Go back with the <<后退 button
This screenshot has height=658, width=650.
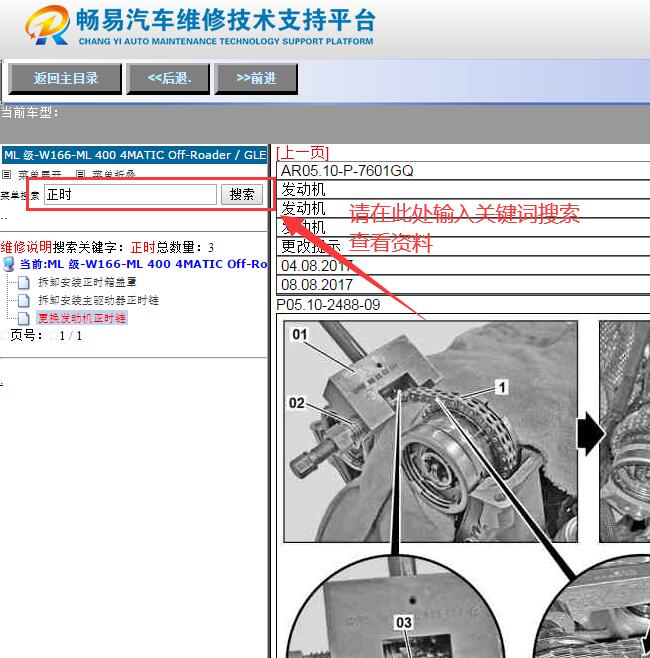tap(168, 78)
